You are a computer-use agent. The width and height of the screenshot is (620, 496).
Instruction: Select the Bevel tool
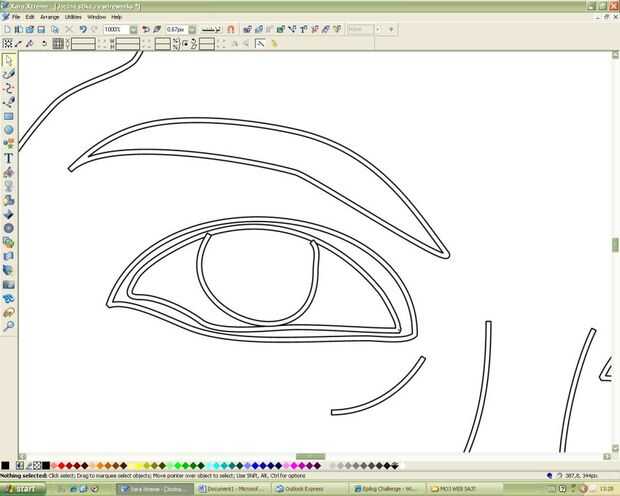(x=8, y=214)
